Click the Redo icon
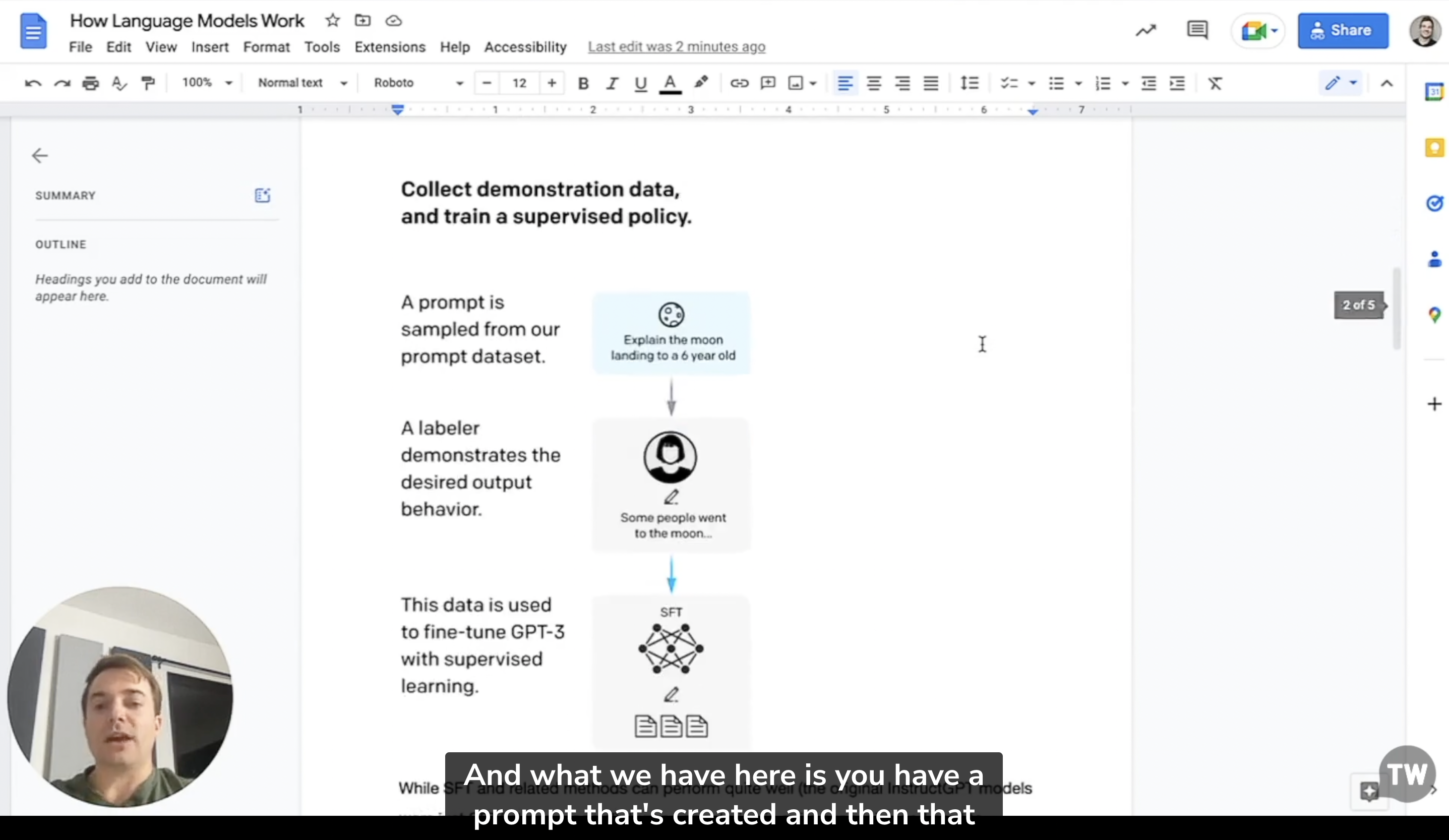 click(x=62, y=83)
